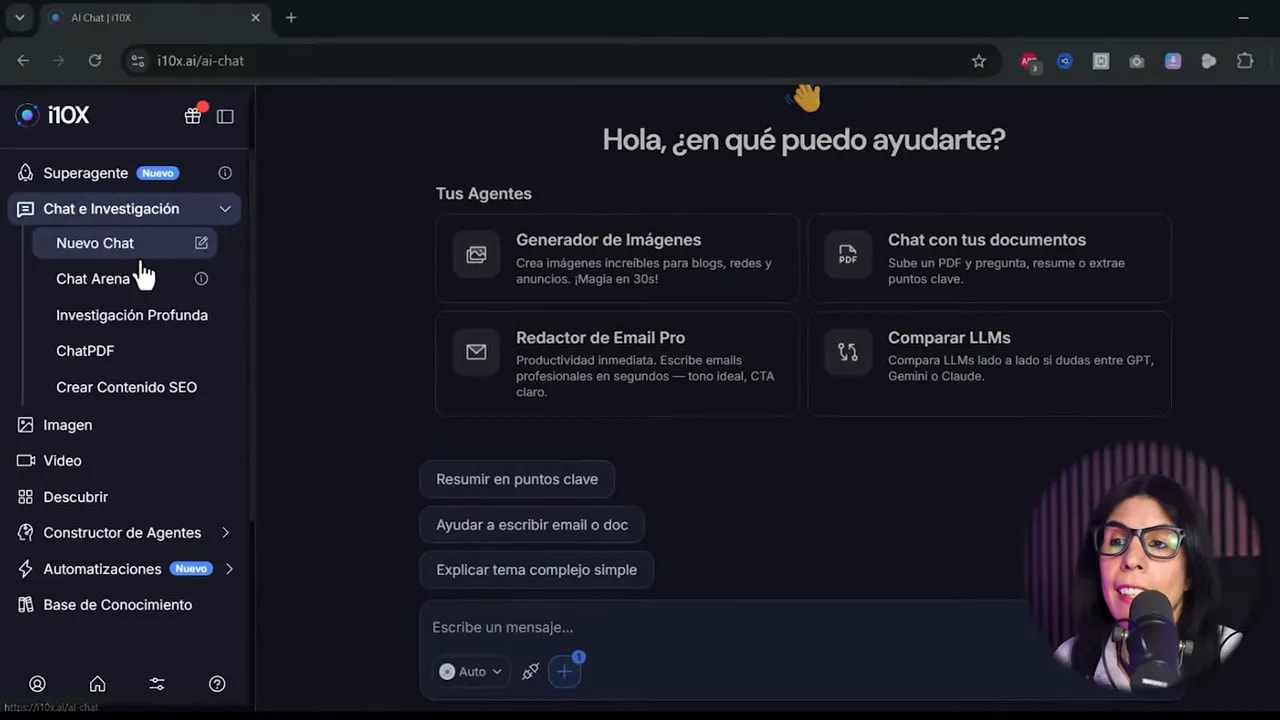Click Ayudar a escribir email o doc

point(532,525)
